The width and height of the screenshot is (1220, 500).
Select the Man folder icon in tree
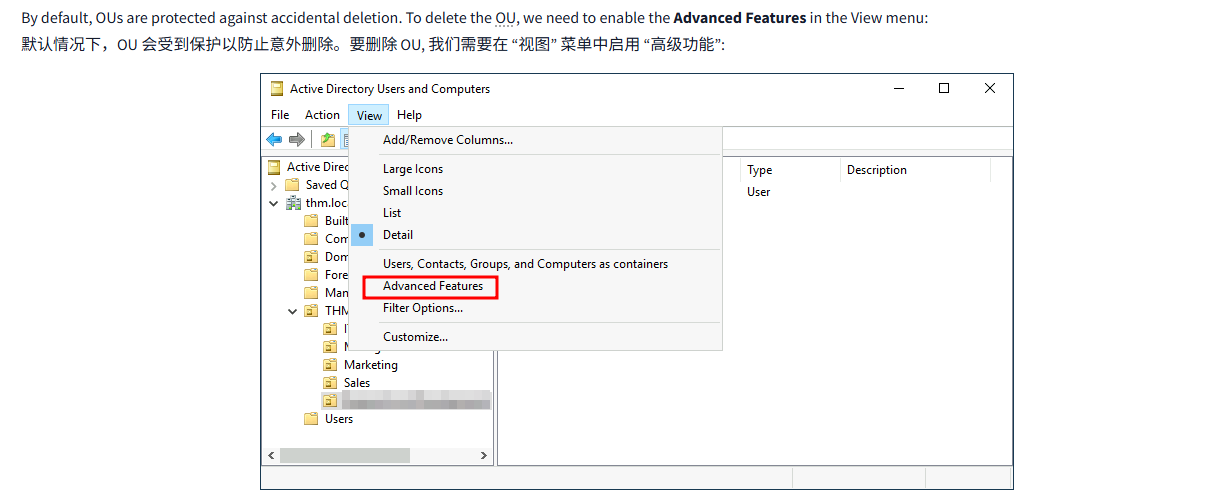coord(311,293)
